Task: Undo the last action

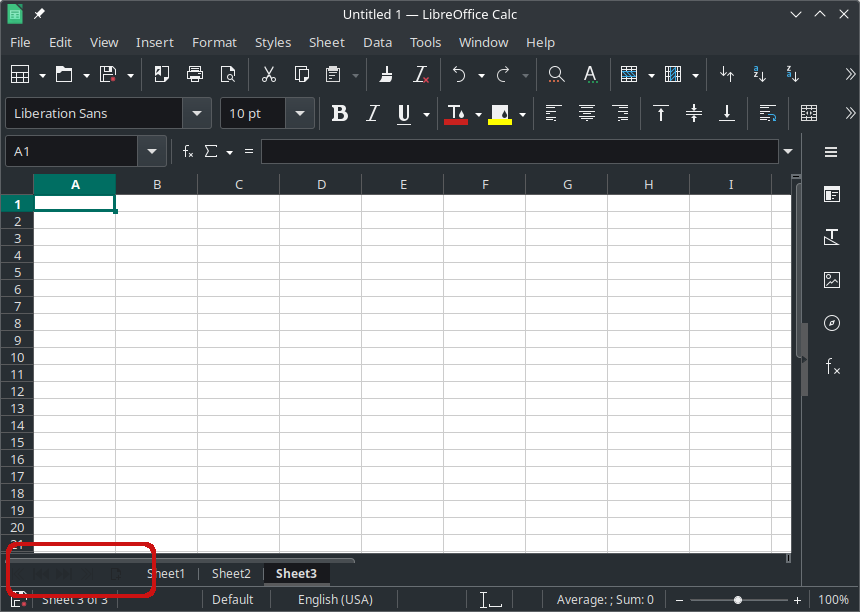Action: pos(459,74)
